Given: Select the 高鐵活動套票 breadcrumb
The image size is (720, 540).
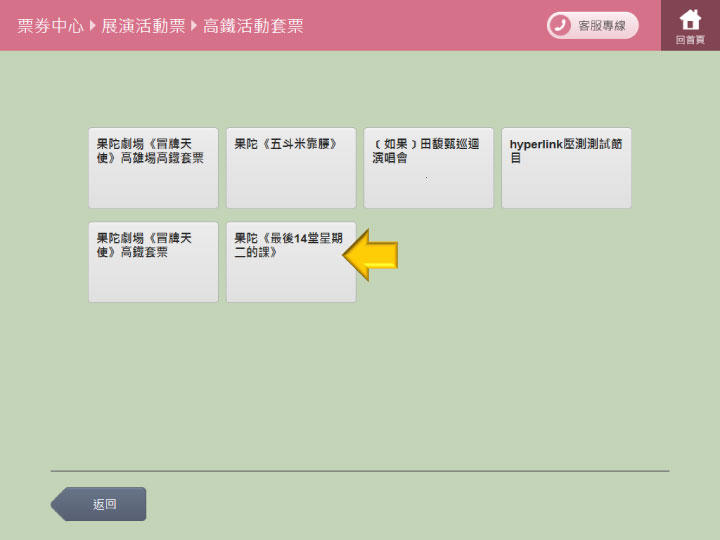Looking at the screenshot, I should click(253, 26).
